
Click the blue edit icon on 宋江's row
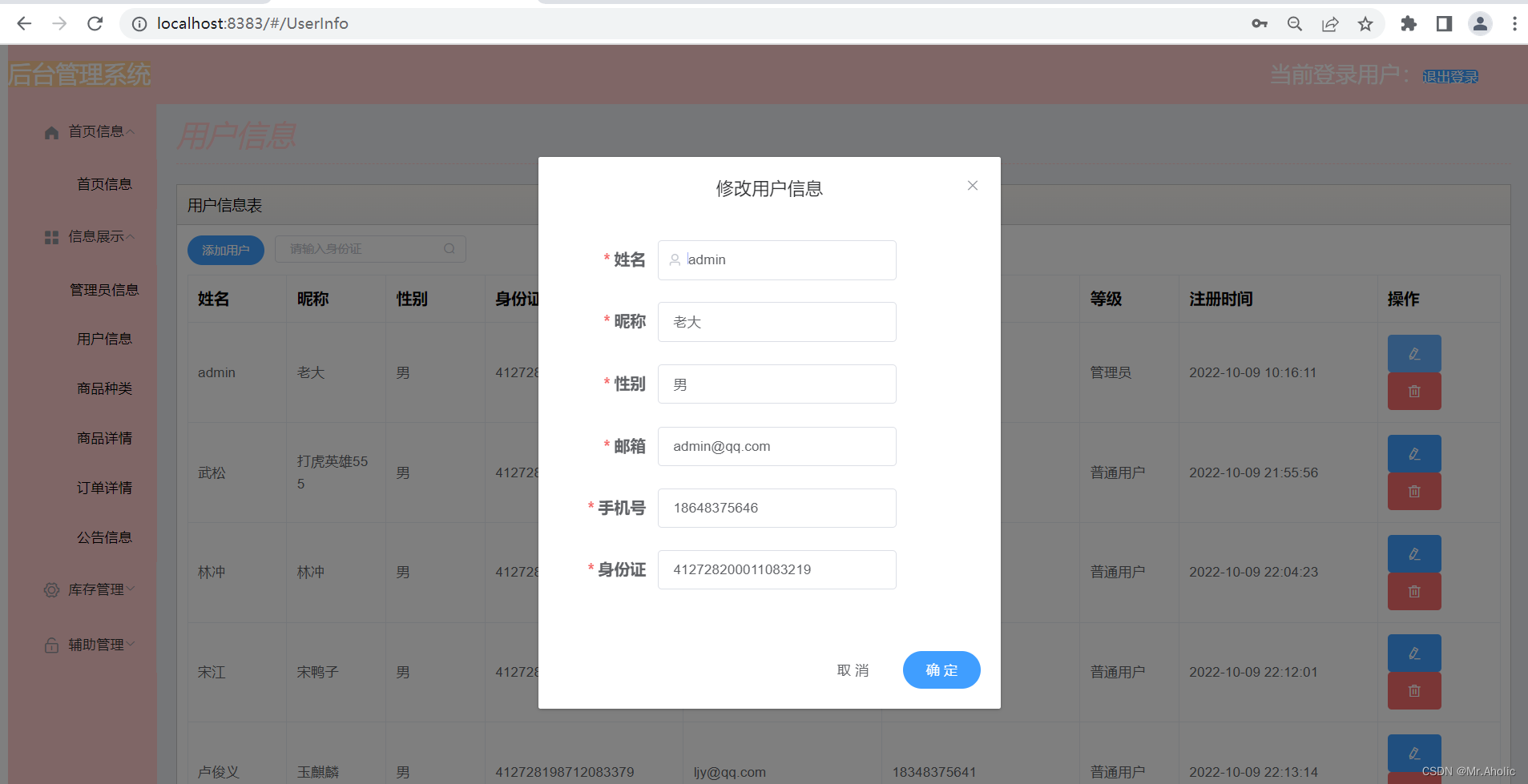pos(1413,653)
